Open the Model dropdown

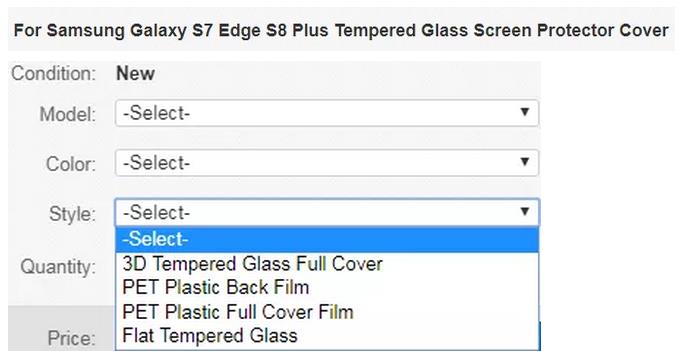click(327, 113)
